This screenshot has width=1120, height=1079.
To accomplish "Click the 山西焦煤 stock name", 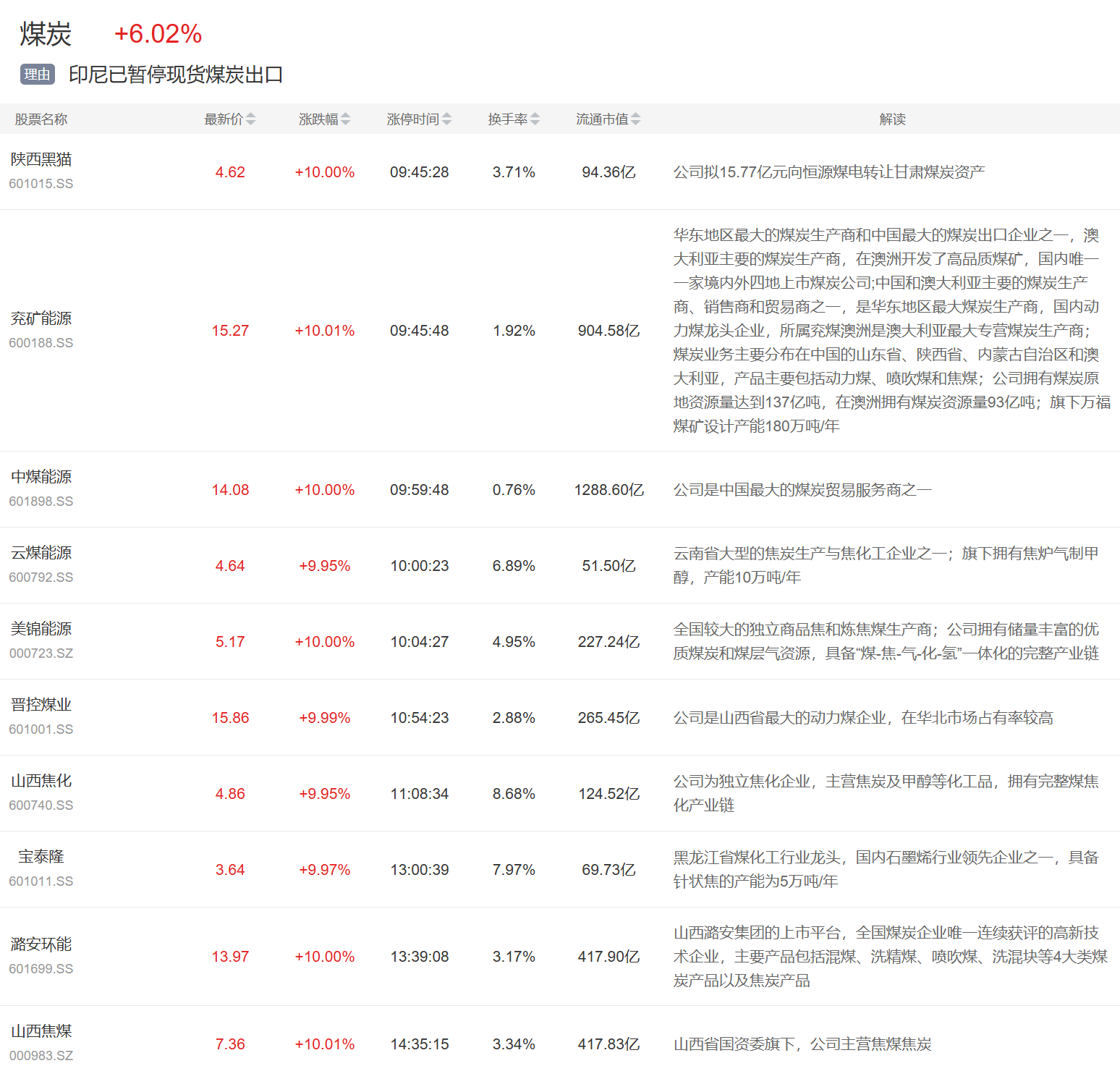I will pos(41,1031).
